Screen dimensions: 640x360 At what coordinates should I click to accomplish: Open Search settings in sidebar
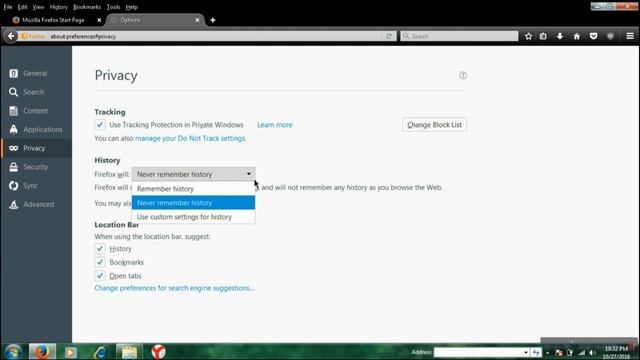click(36, 92)
